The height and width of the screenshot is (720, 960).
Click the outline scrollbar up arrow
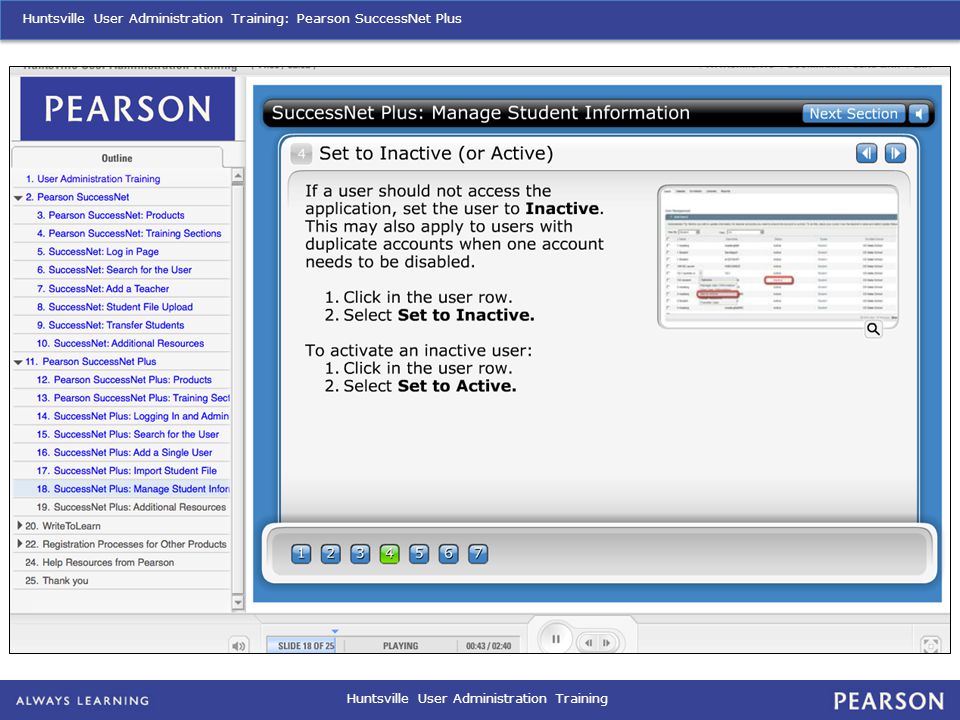click(x=238, y=176)
